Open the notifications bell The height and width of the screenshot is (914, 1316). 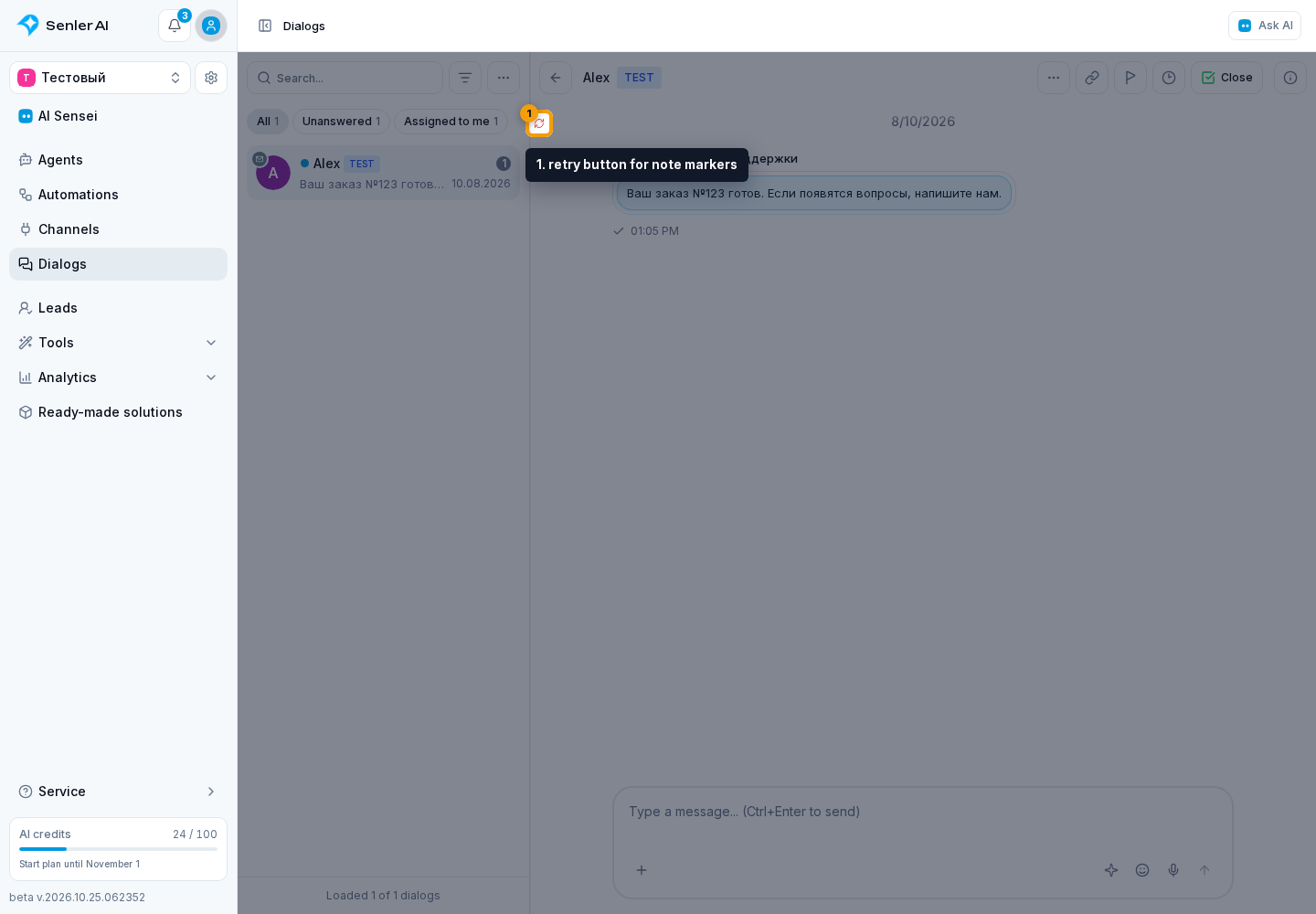(174, 26)
